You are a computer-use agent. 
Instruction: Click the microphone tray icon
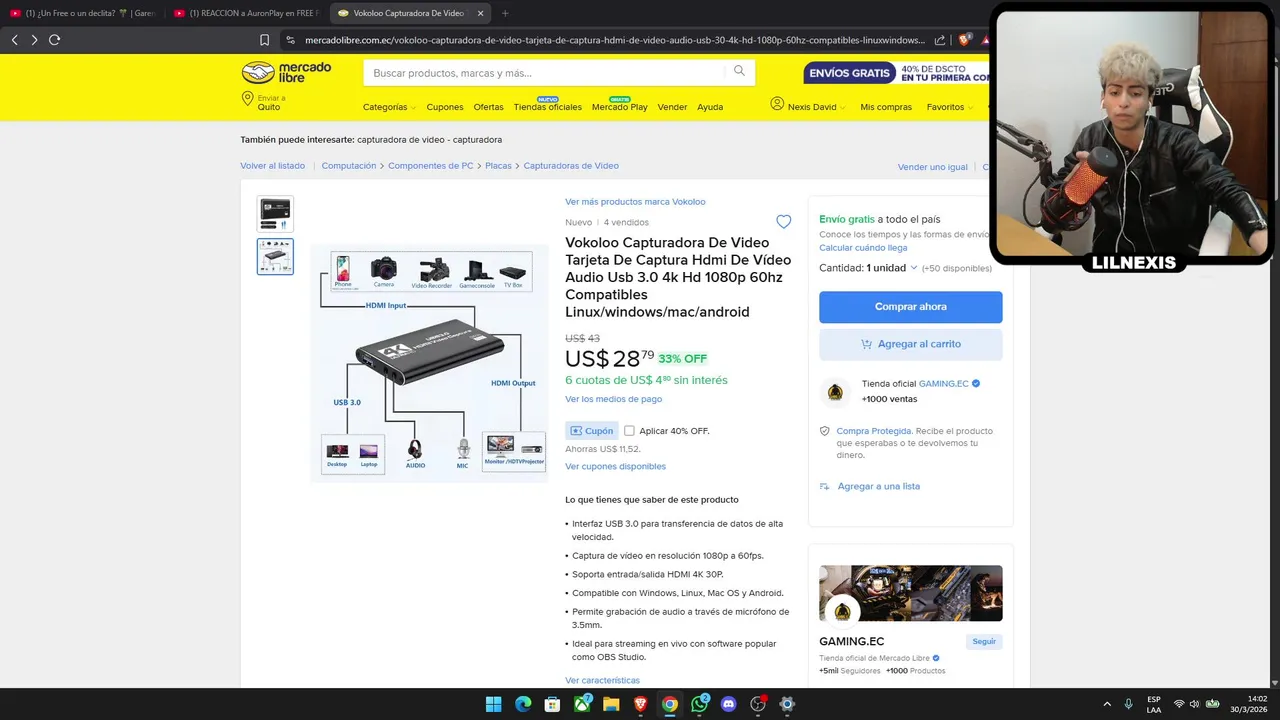tap(1128, 704)
